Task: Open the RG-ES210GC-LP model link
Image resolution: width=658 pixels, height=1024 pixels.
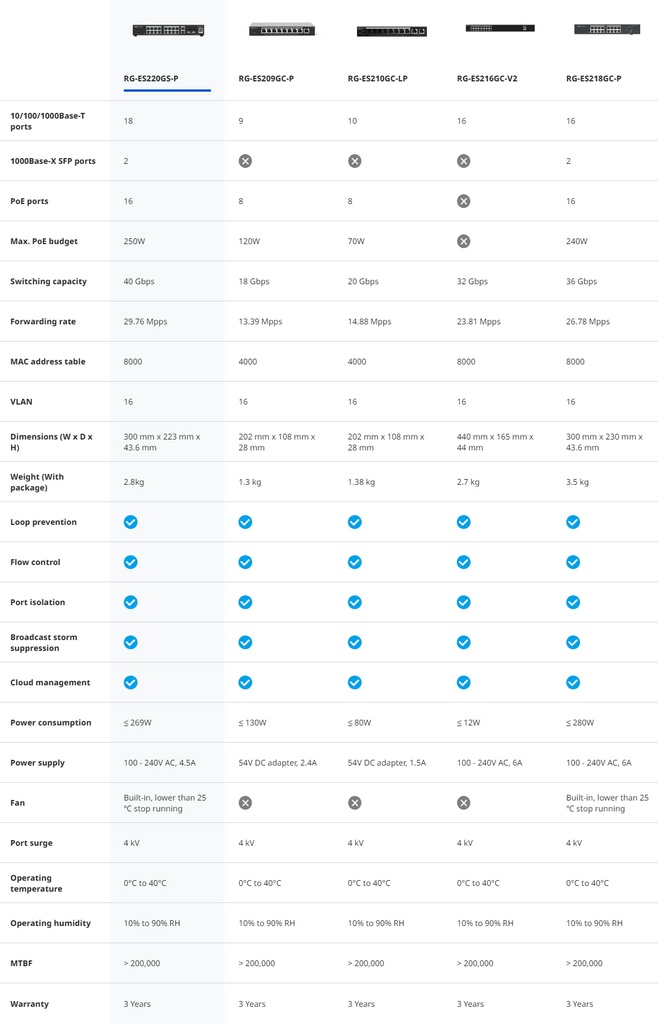Action: coord(377,78)
